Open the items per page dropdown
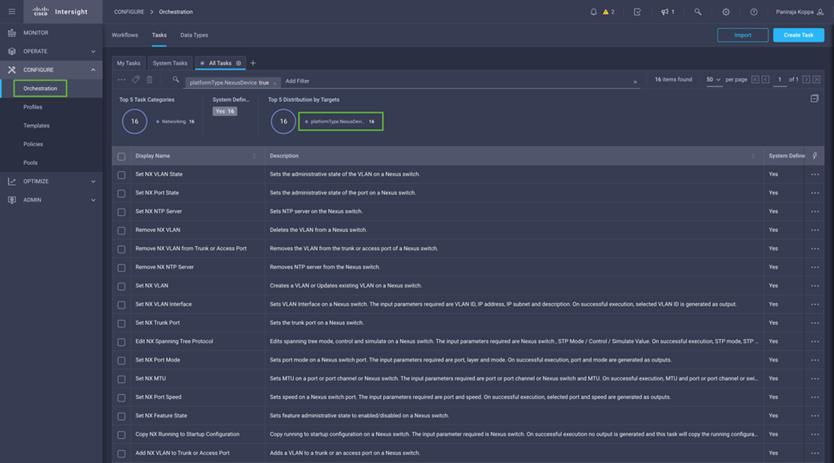The image size is (834, 463). point(713,80)
